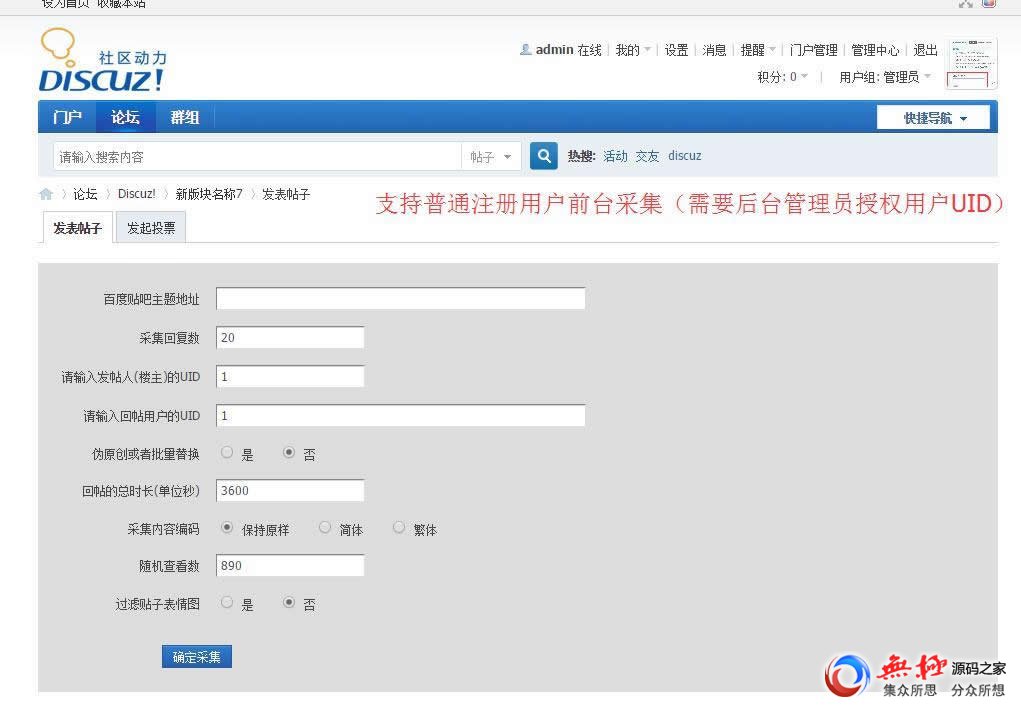Select 简体 content encoding option
Screen dimensions: 1021x706
tap(325, 528)
